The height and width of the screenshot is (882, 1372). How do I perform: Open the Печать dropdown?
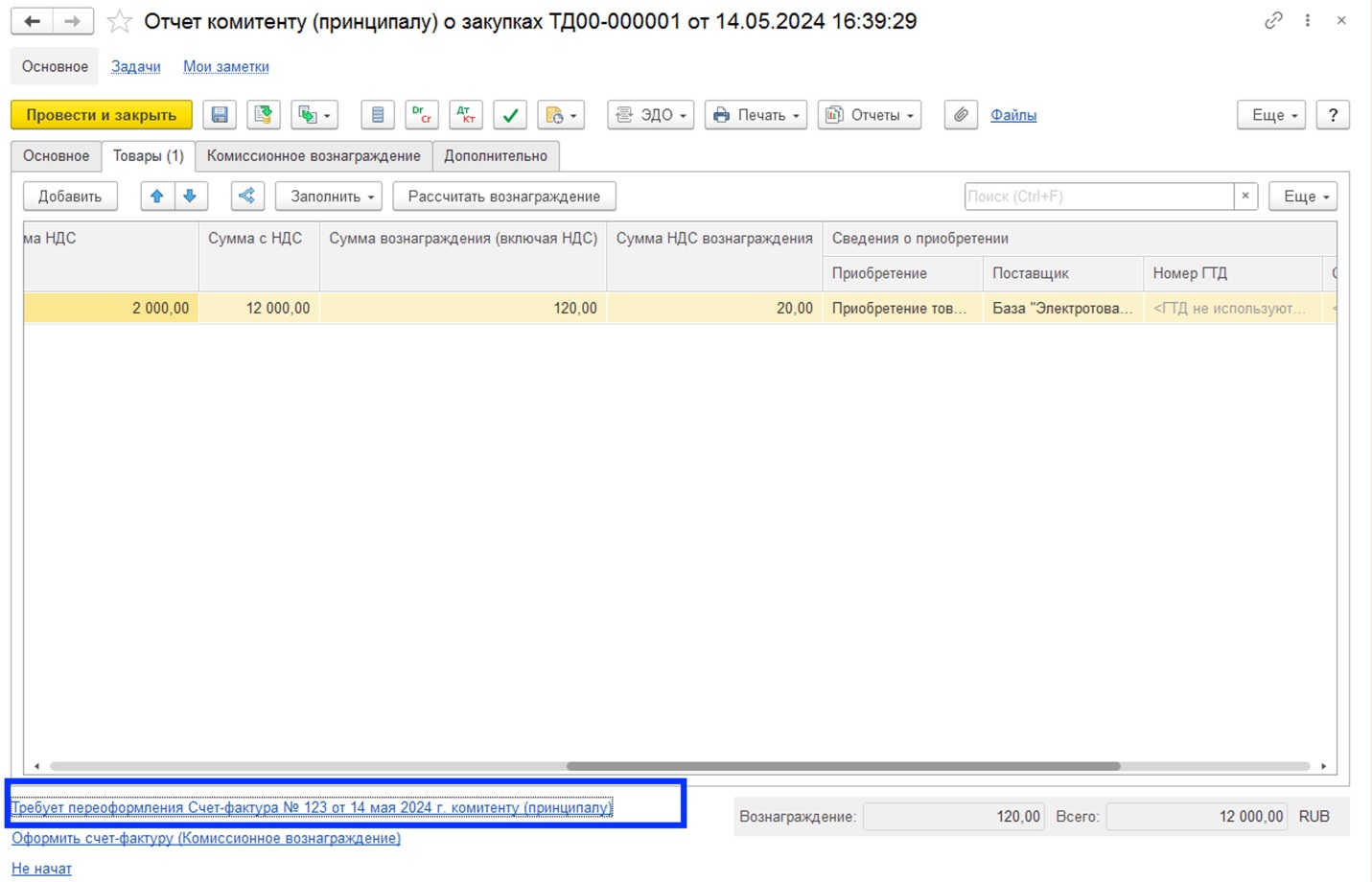pyautogui.click(x=756, y=115)
